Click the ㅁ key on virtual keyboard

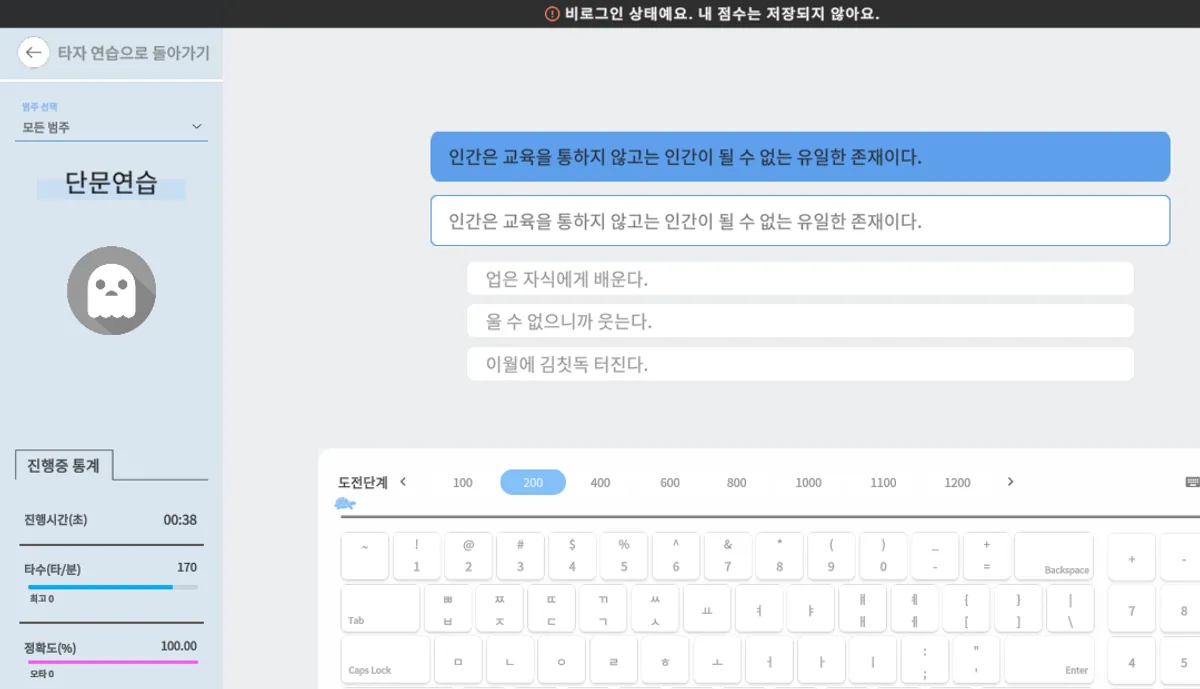[458, 660]
